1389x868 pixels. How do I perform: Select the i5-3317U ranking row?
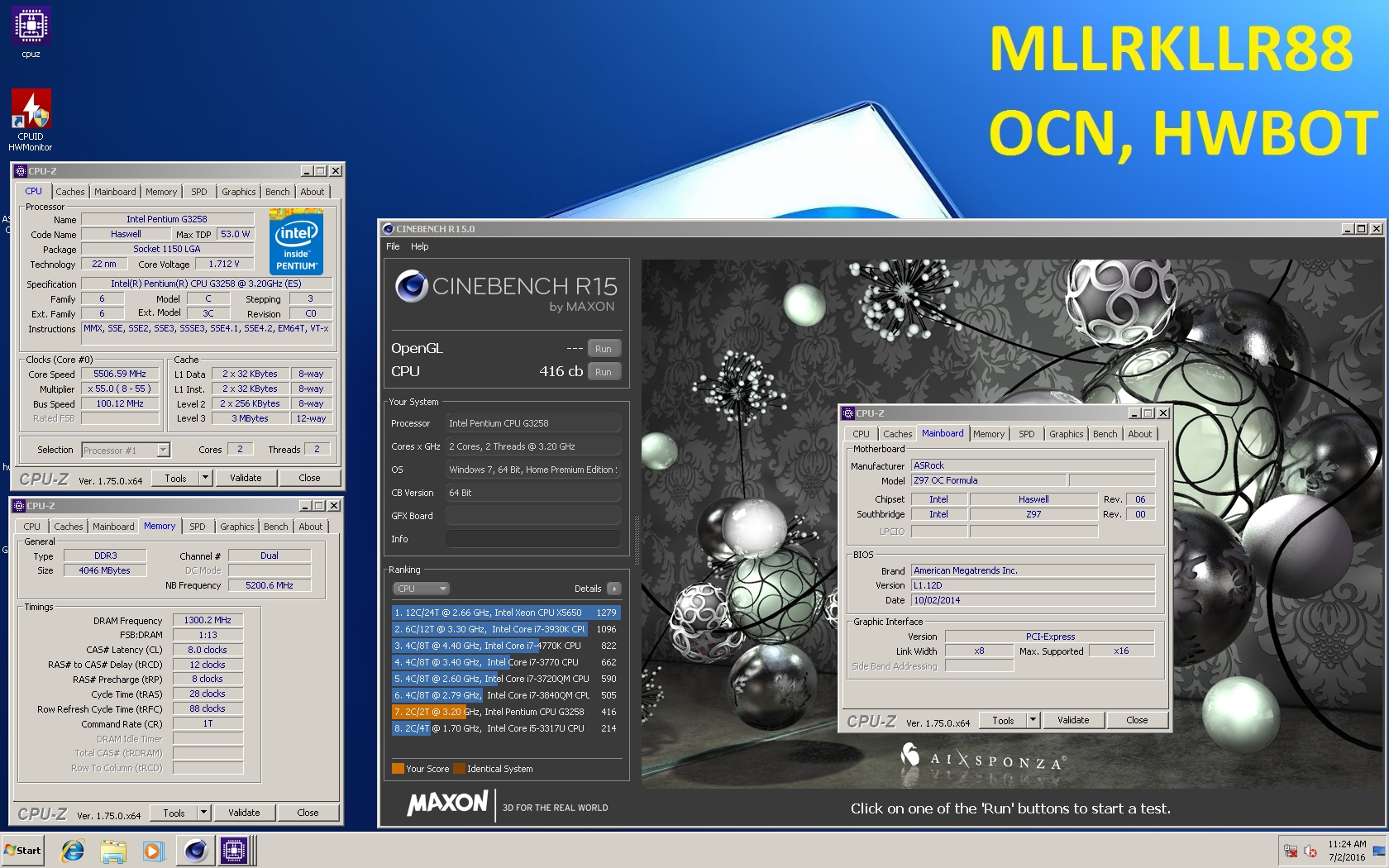[506, 728]
